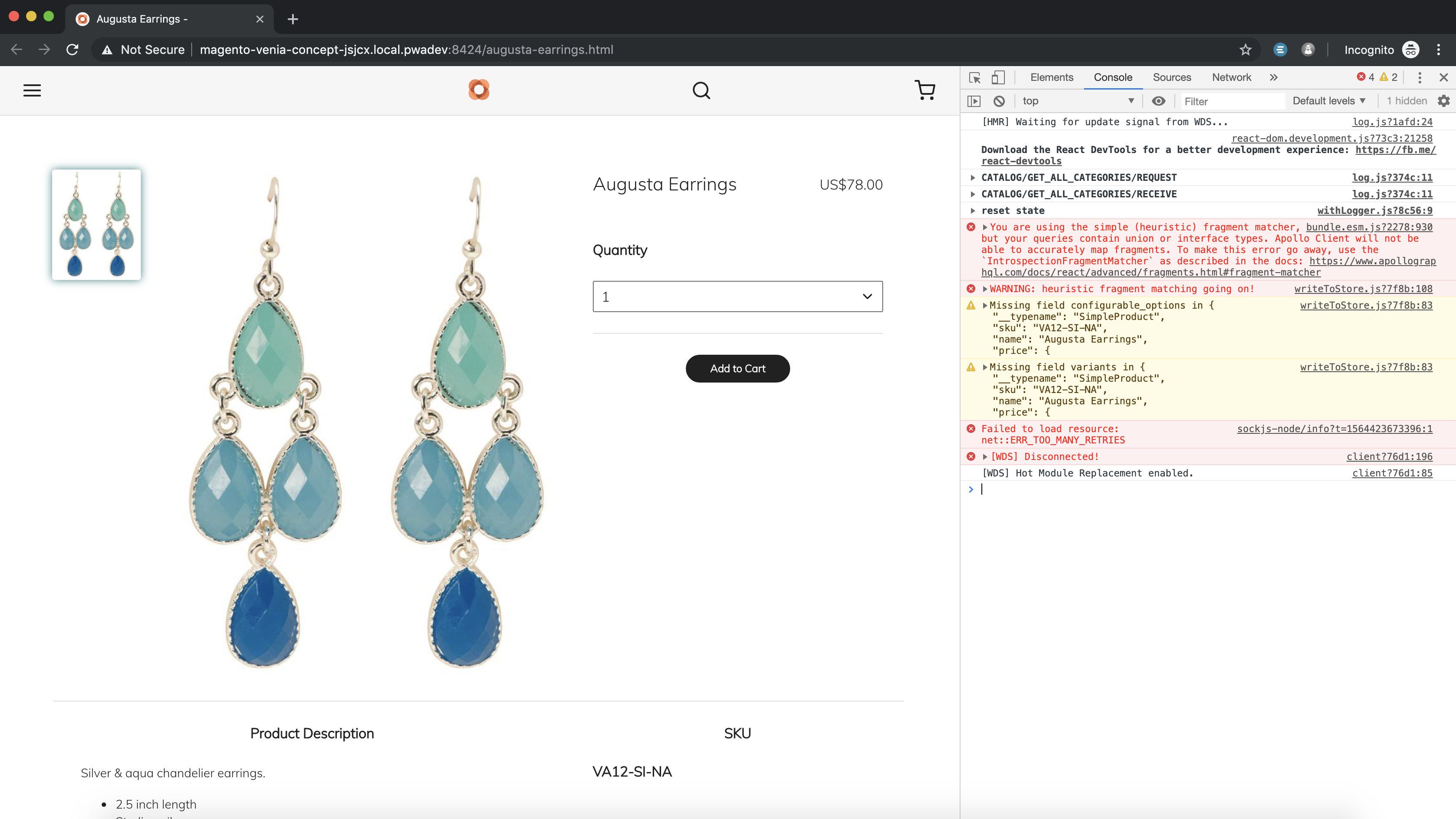Switch to the Network panel
The image size is (1456, 819).
pyautogui.click(x=1231, y=77)
